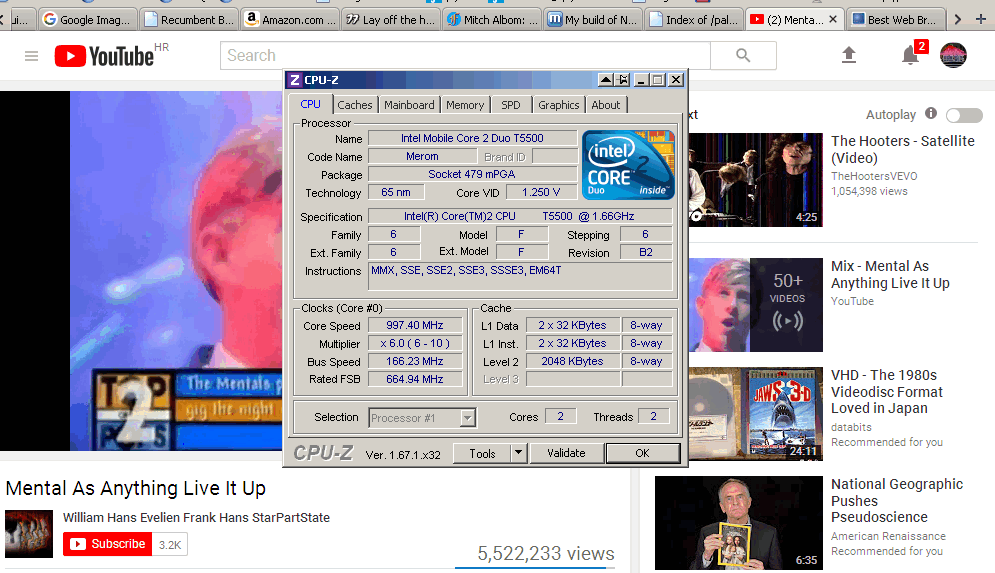Click the video player area

click(141, 271)
